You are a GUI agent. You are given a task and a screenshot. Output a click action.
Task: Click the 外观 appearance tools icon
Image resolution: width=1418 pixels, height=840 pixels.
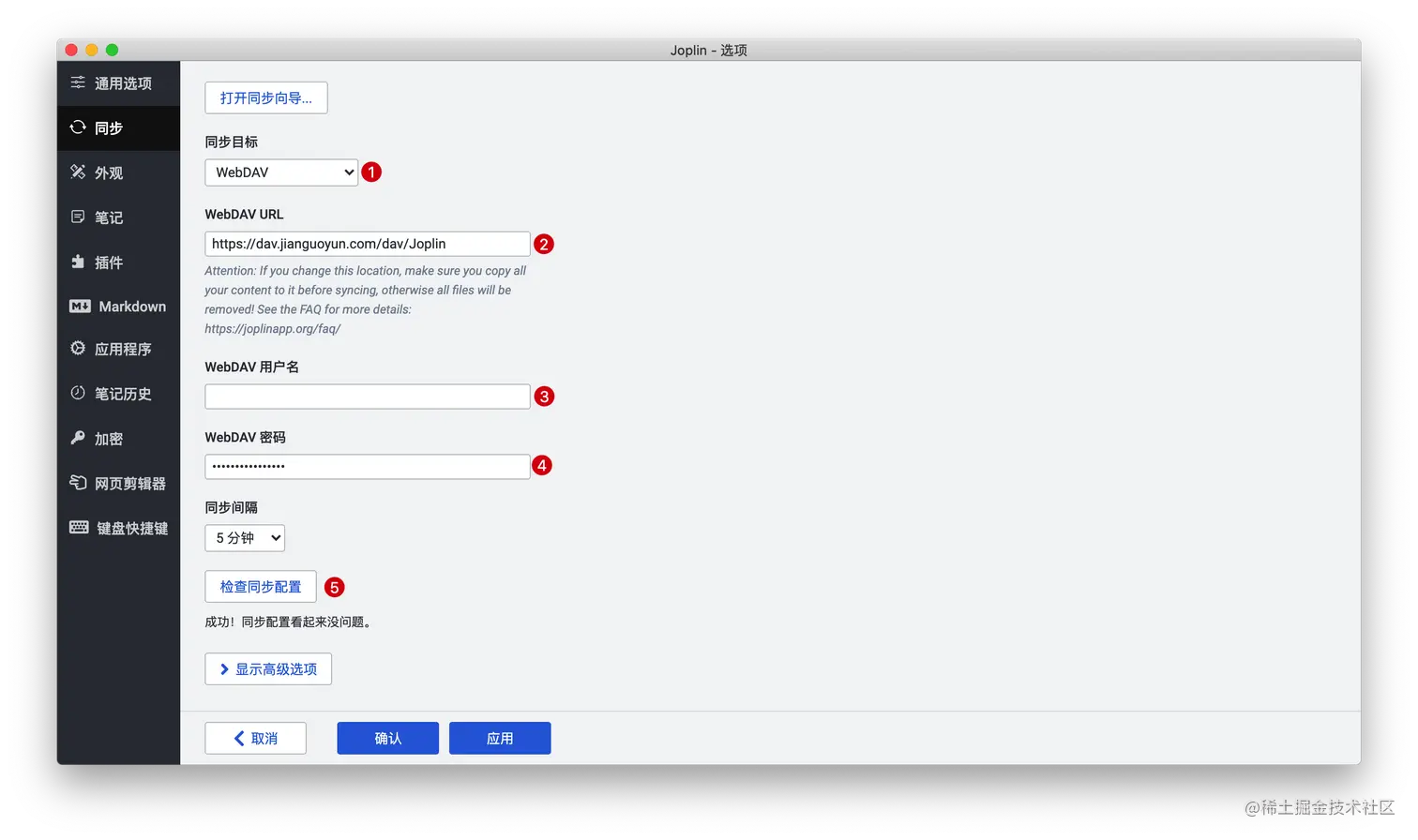coord(78,172)
